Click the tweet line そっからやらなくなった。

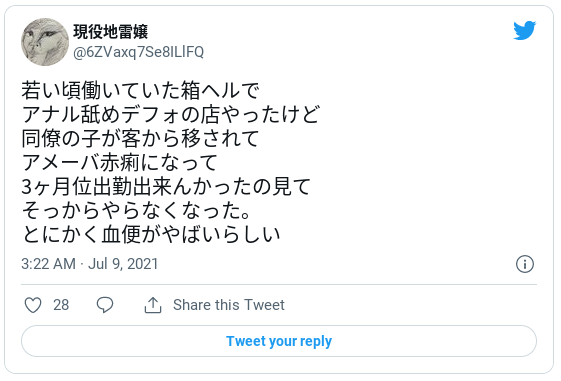tap(136, 210)
